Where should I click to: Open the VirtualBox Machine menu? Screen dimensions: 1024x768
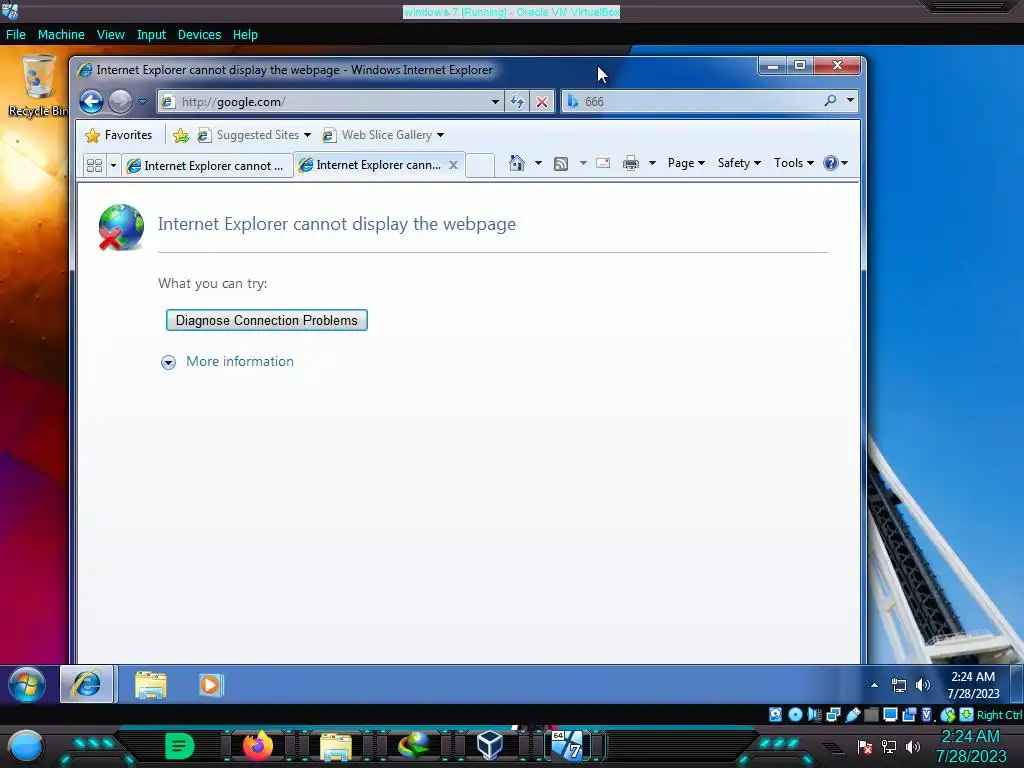(x=61, y=35)
